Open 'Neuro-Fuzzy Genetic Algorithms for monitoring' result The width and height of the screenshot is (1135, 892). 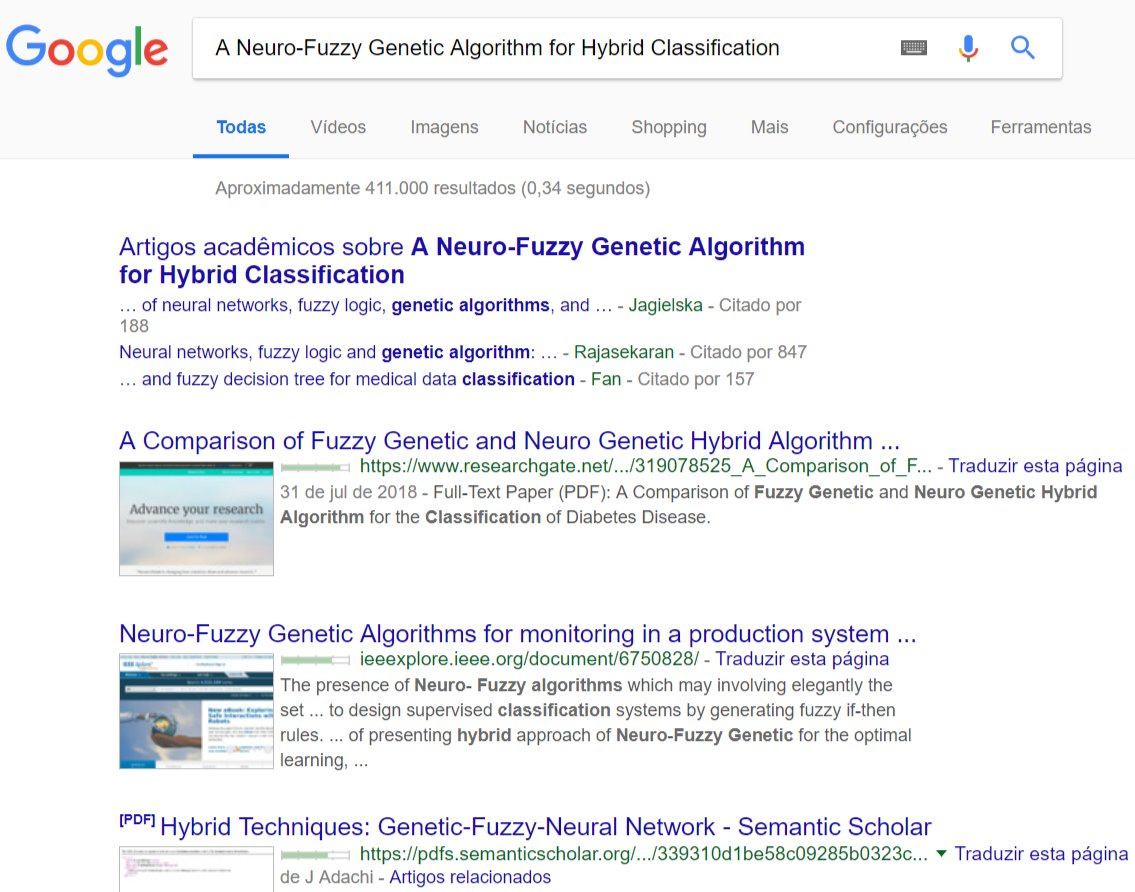[x=518, y=634]
